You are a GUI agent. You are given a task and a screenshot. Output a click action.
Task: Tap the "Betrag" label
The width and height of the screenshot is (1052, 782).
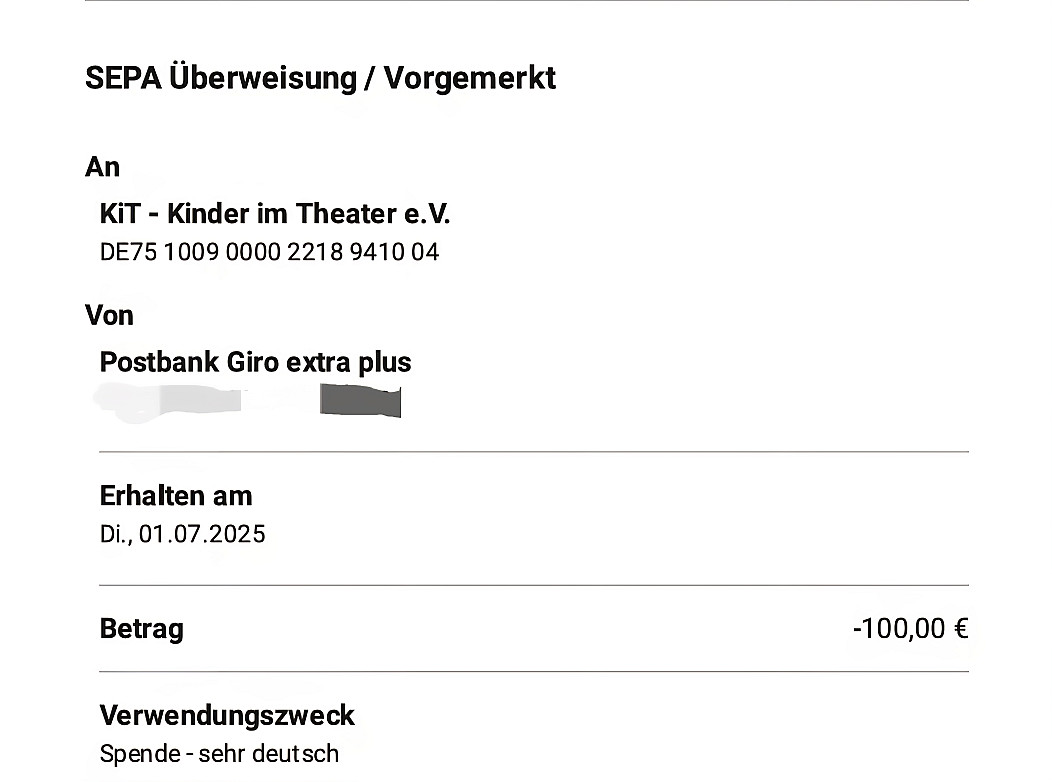point(141,629)
